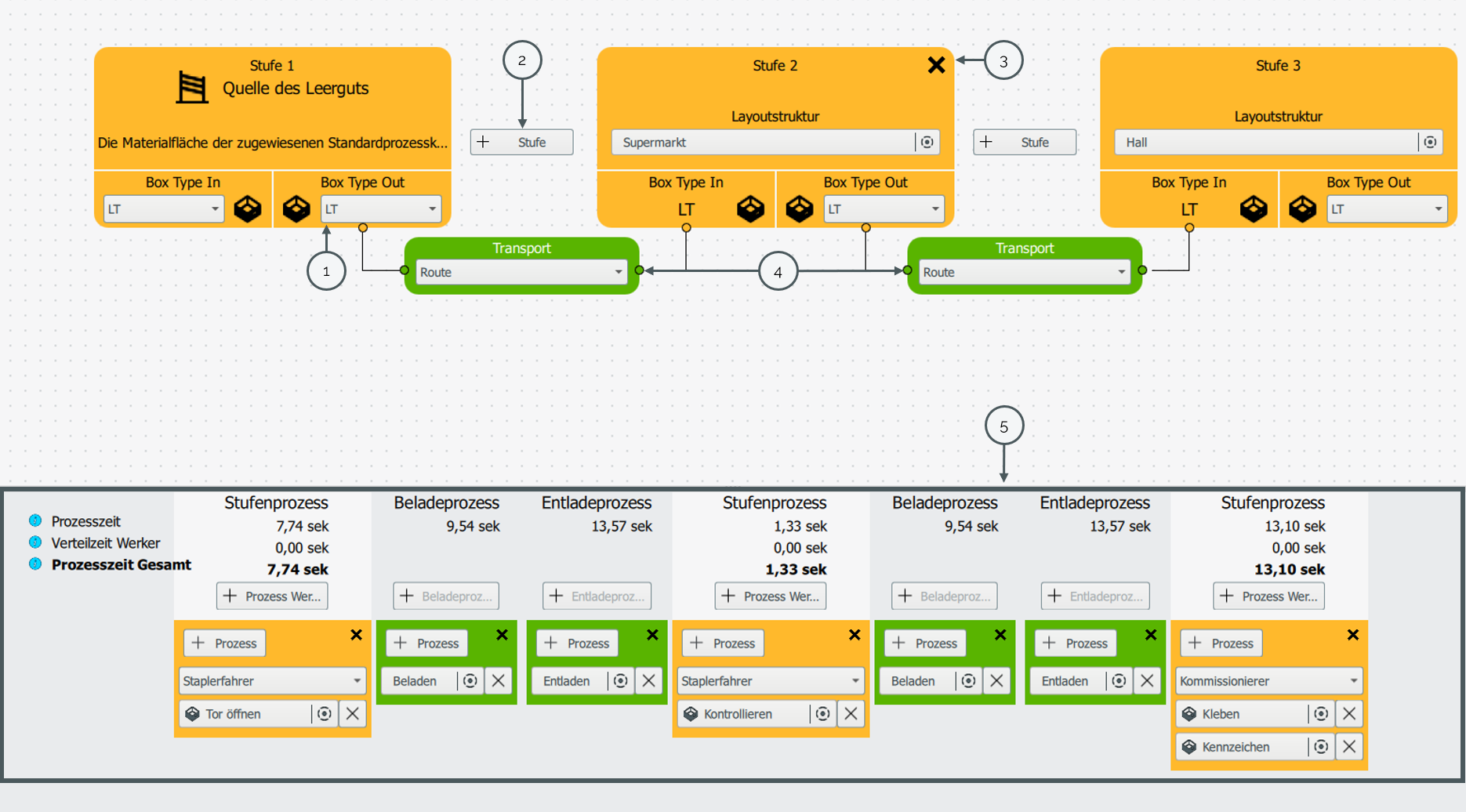Image resolution: width=1466 pixels, height=812 pixels.
Task: Remove the Kommissionierer process block
Action: tap(1352, 634)
